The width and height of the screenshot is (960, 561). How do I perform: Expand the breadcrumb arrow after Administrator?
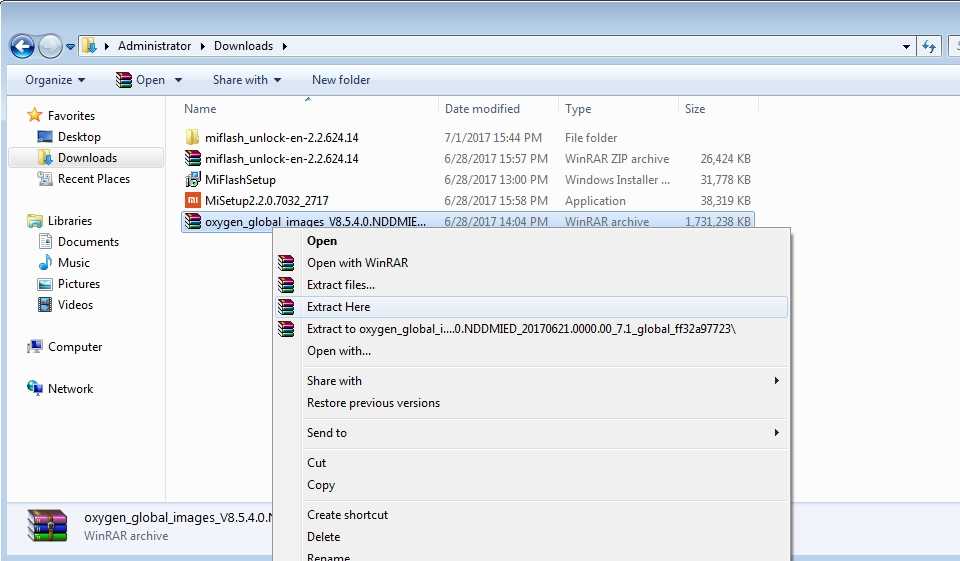pyautogui.click(x=203, y=47)
